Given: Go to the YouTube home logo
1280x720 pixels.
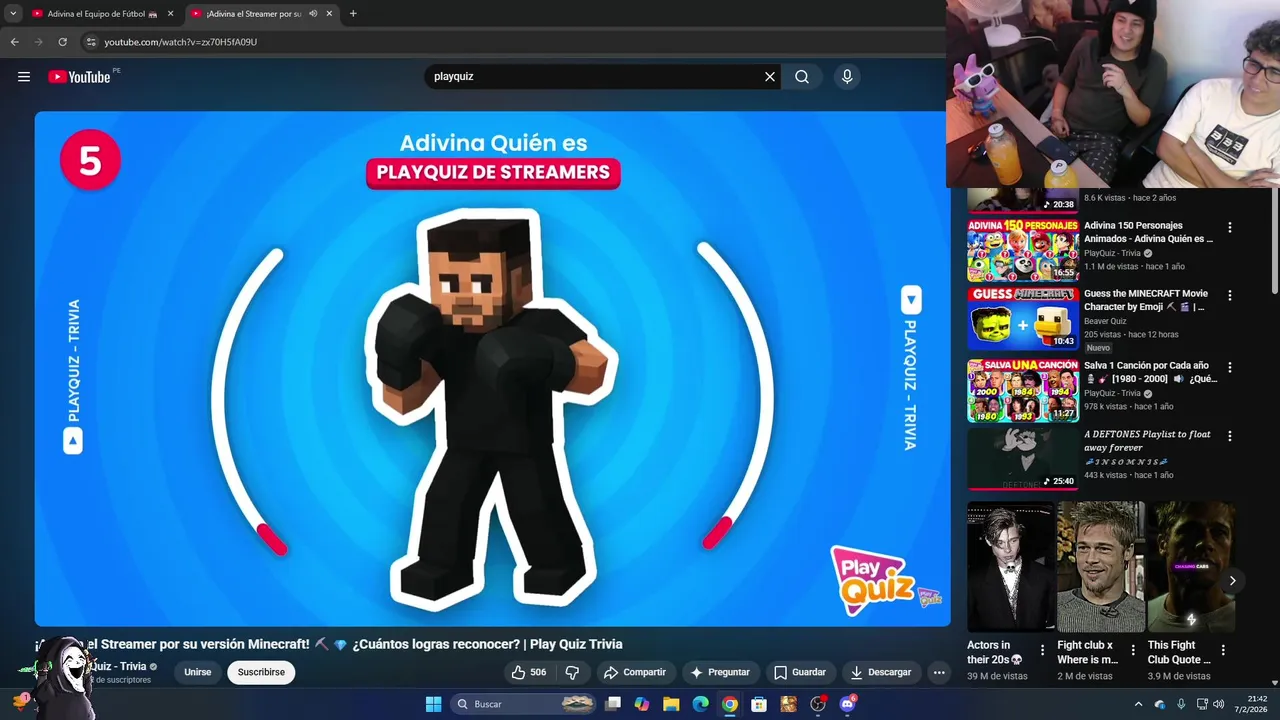Looking at the screenshot, I should pos(79,77).
